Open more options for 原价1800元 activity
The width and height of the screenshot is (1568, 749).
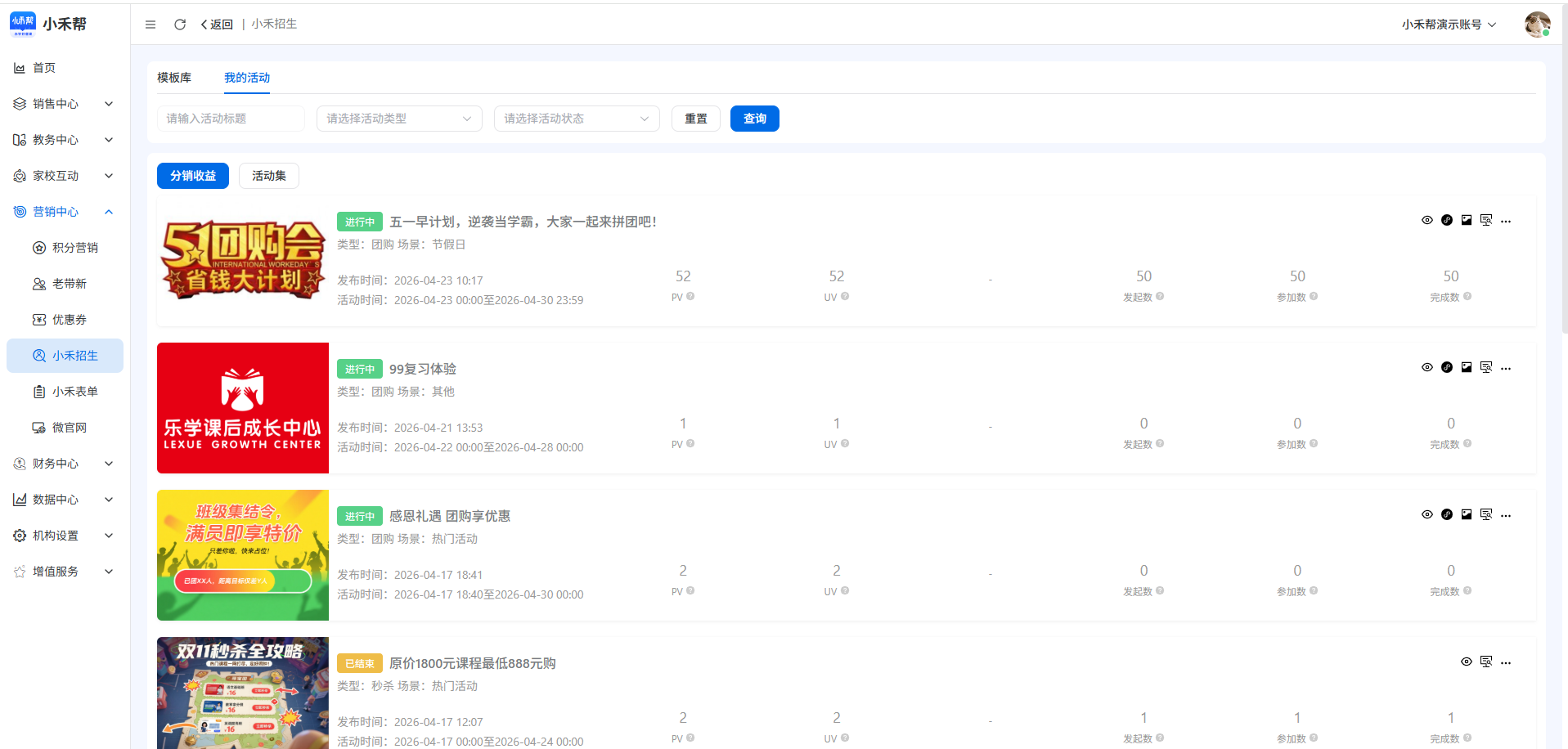(1506, 662)
